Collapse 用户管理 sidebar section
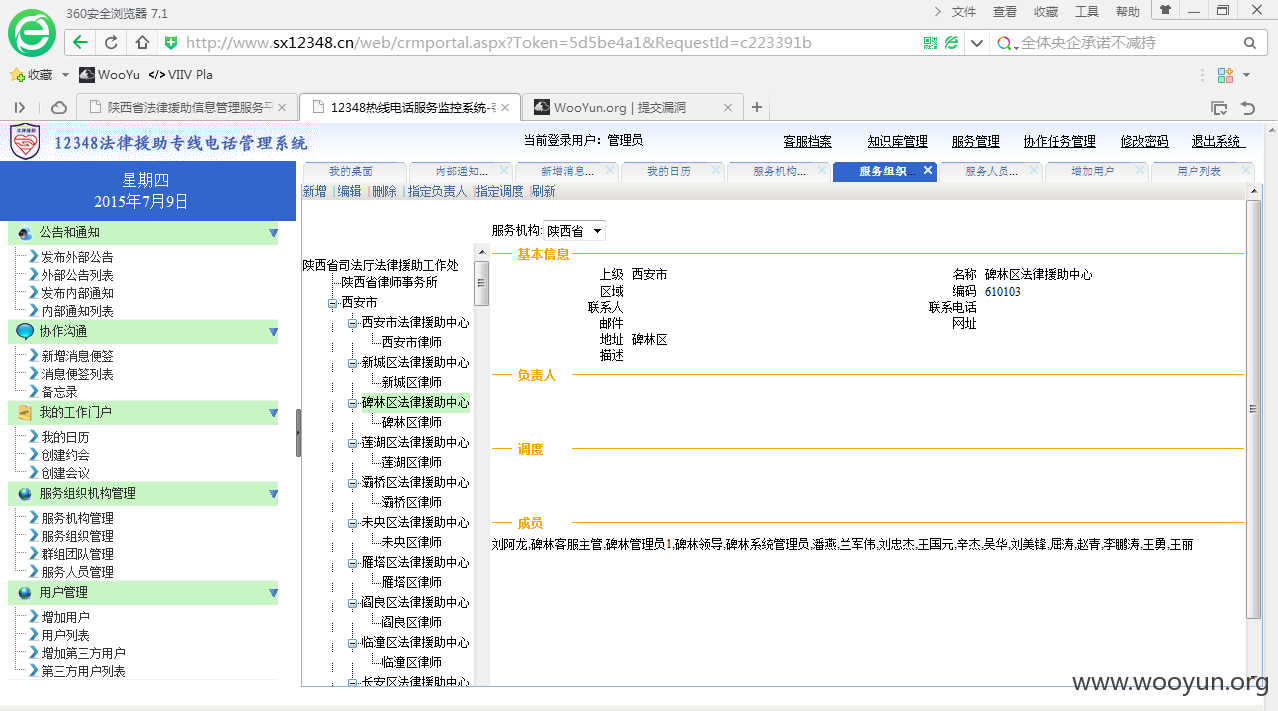The height and width of the screenshot is (711, 1278). (273, 593)
